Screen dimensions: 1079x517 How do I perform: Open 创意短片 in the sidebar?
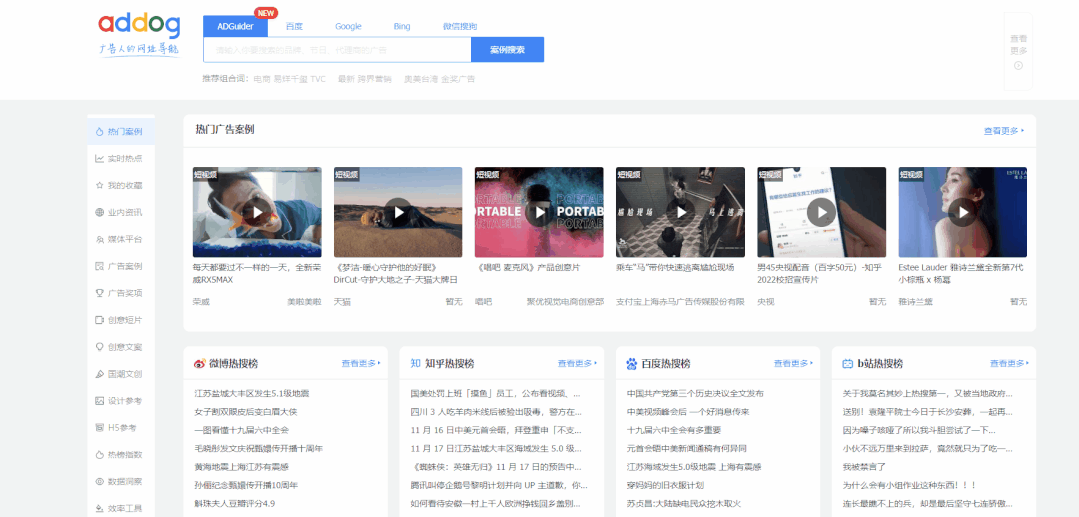[121, 320]
